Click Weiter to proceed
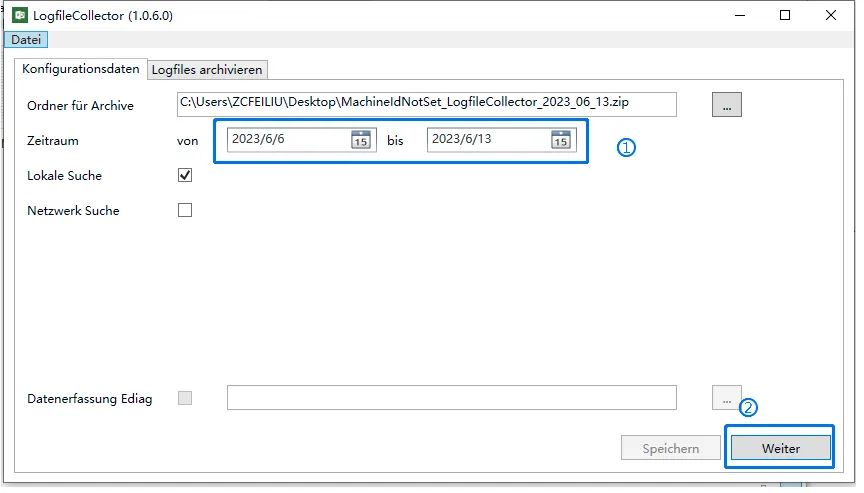Viewport: 864px width, 493px height. point(780,448)
